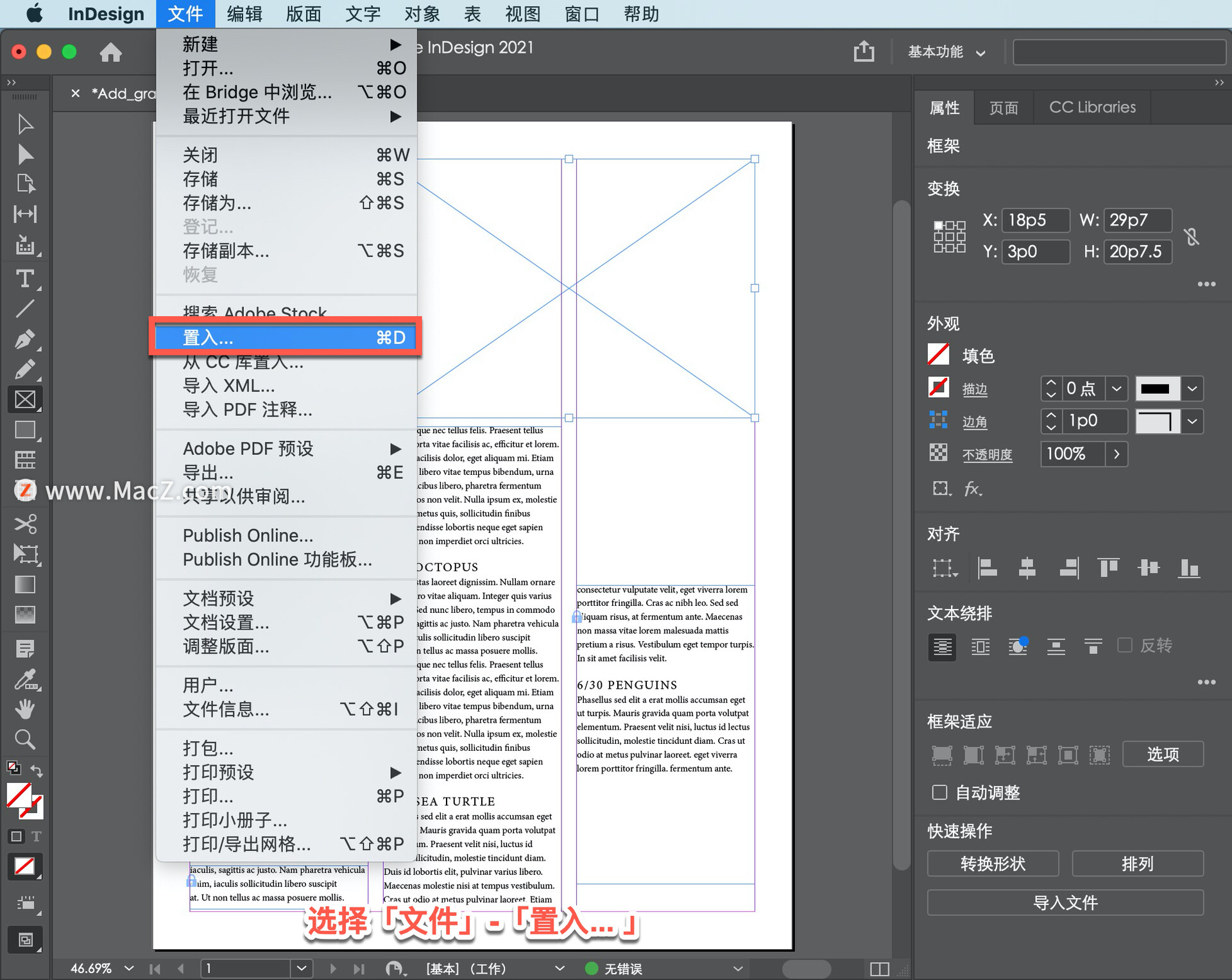Open the 描边 stroke link

975,389
